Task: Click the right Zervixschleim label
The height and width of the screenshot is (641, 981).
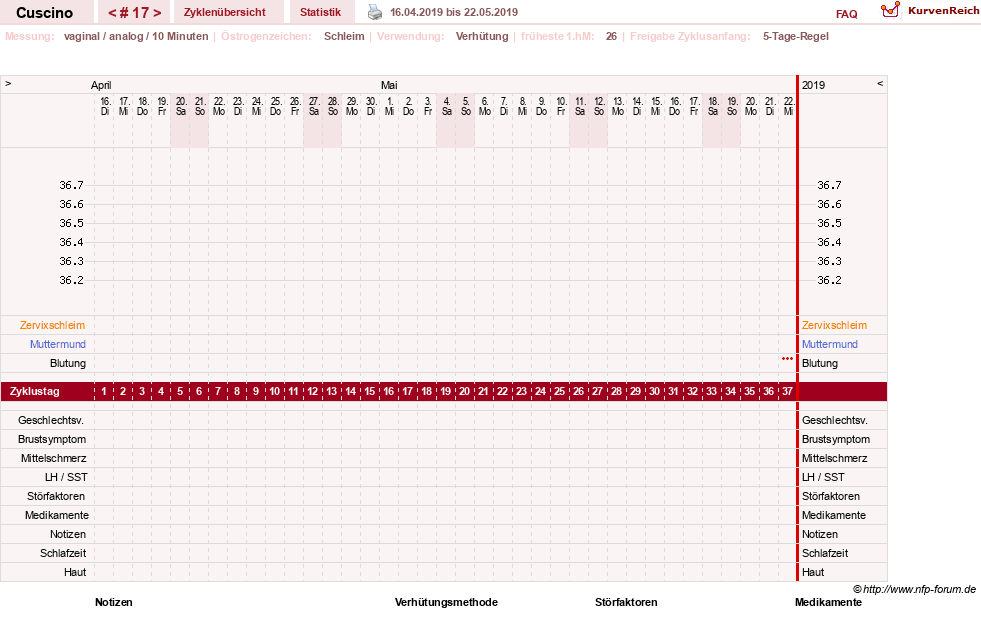Action: point(834,325)
